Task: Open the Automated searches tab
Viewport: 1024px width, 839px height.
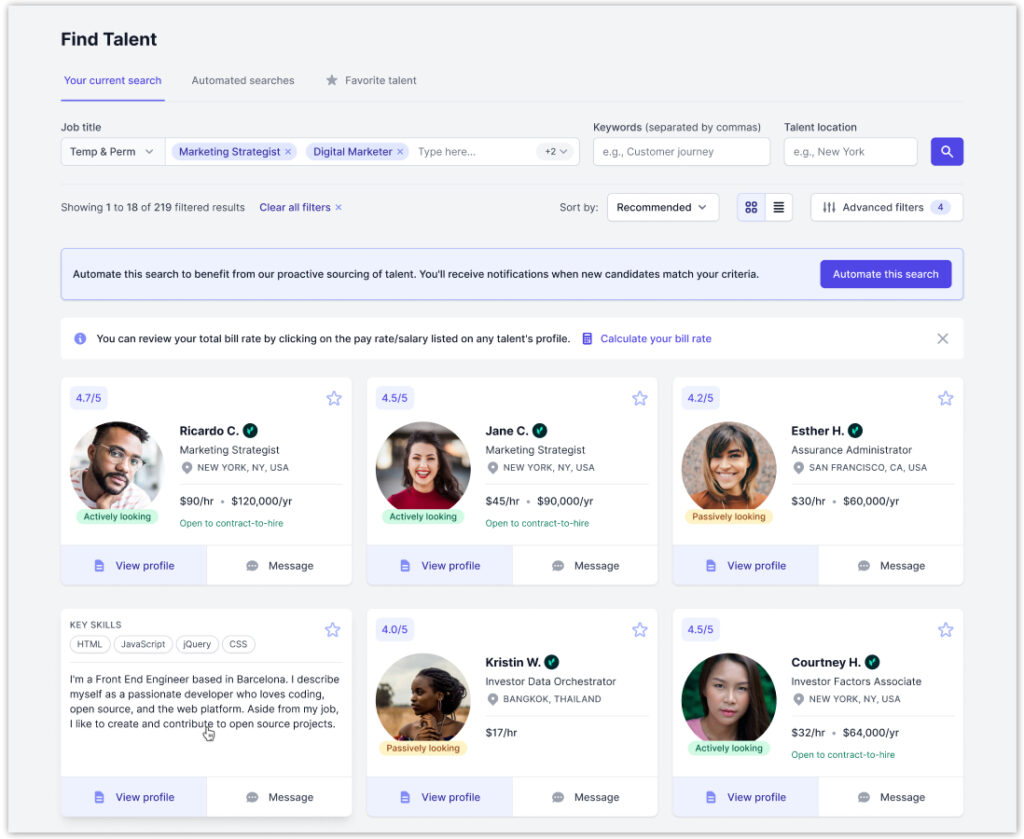Action: tap(243, 81)
